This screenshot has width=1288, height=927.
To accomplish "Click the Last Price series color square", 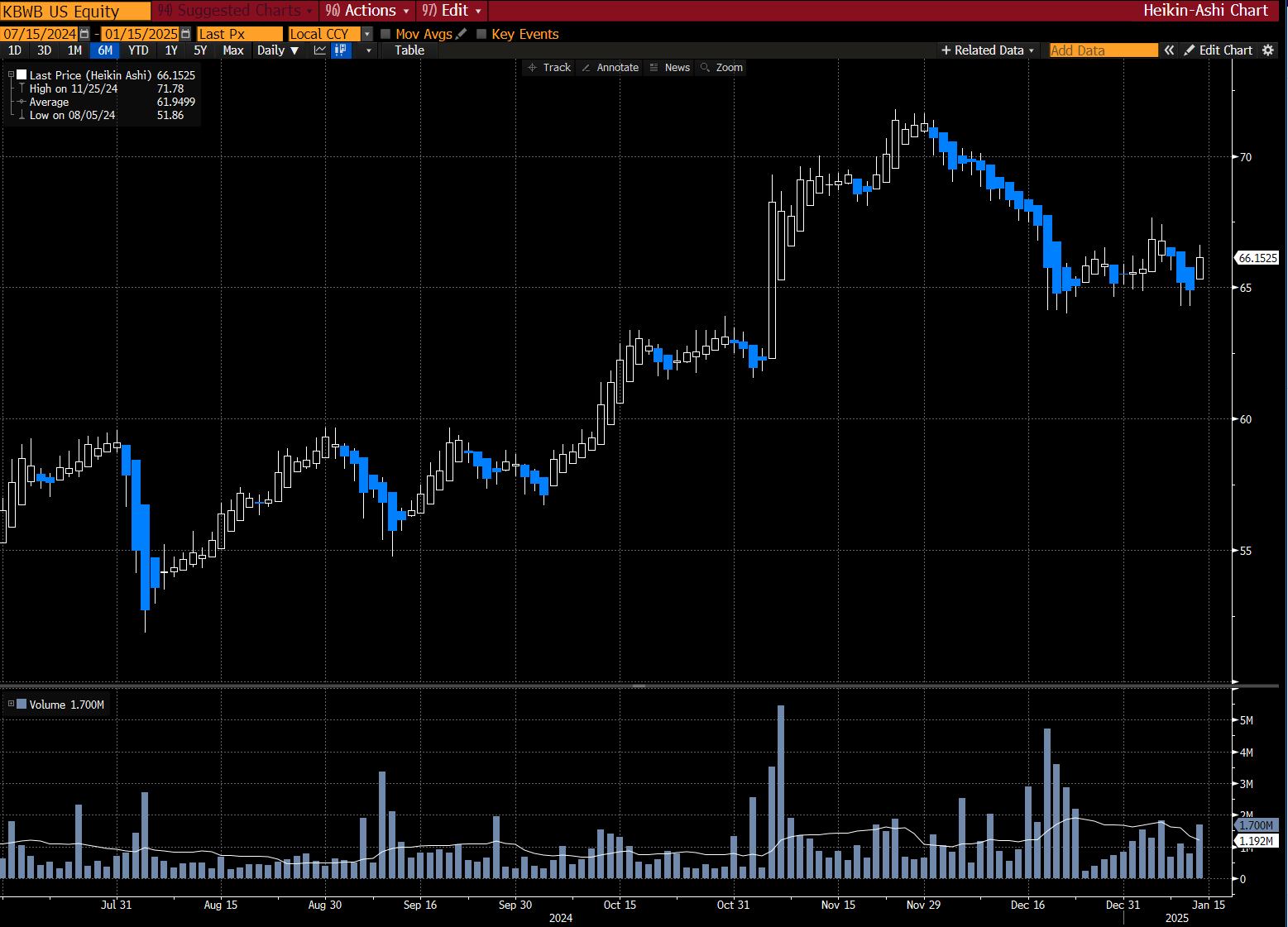I will 22,74.
